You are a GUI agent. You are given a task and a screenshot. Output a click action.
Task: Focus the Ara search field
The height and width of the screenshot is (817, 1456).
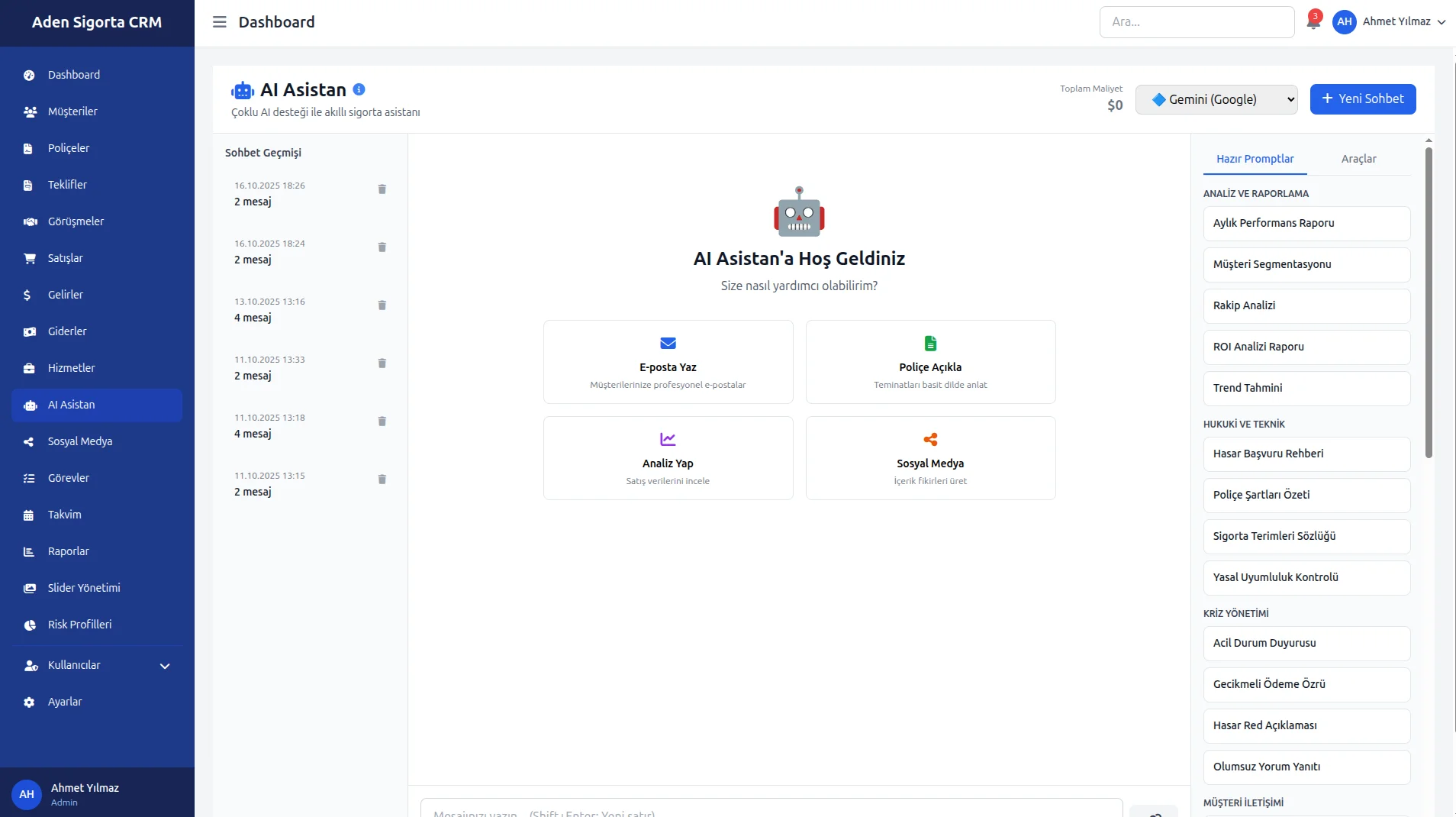tap(1196, 22)
